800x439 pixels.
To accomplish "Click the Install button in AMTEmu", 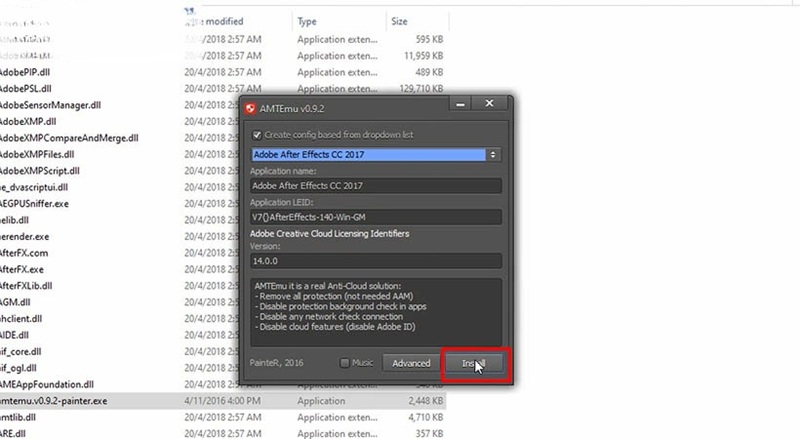I will coord(474,363).
